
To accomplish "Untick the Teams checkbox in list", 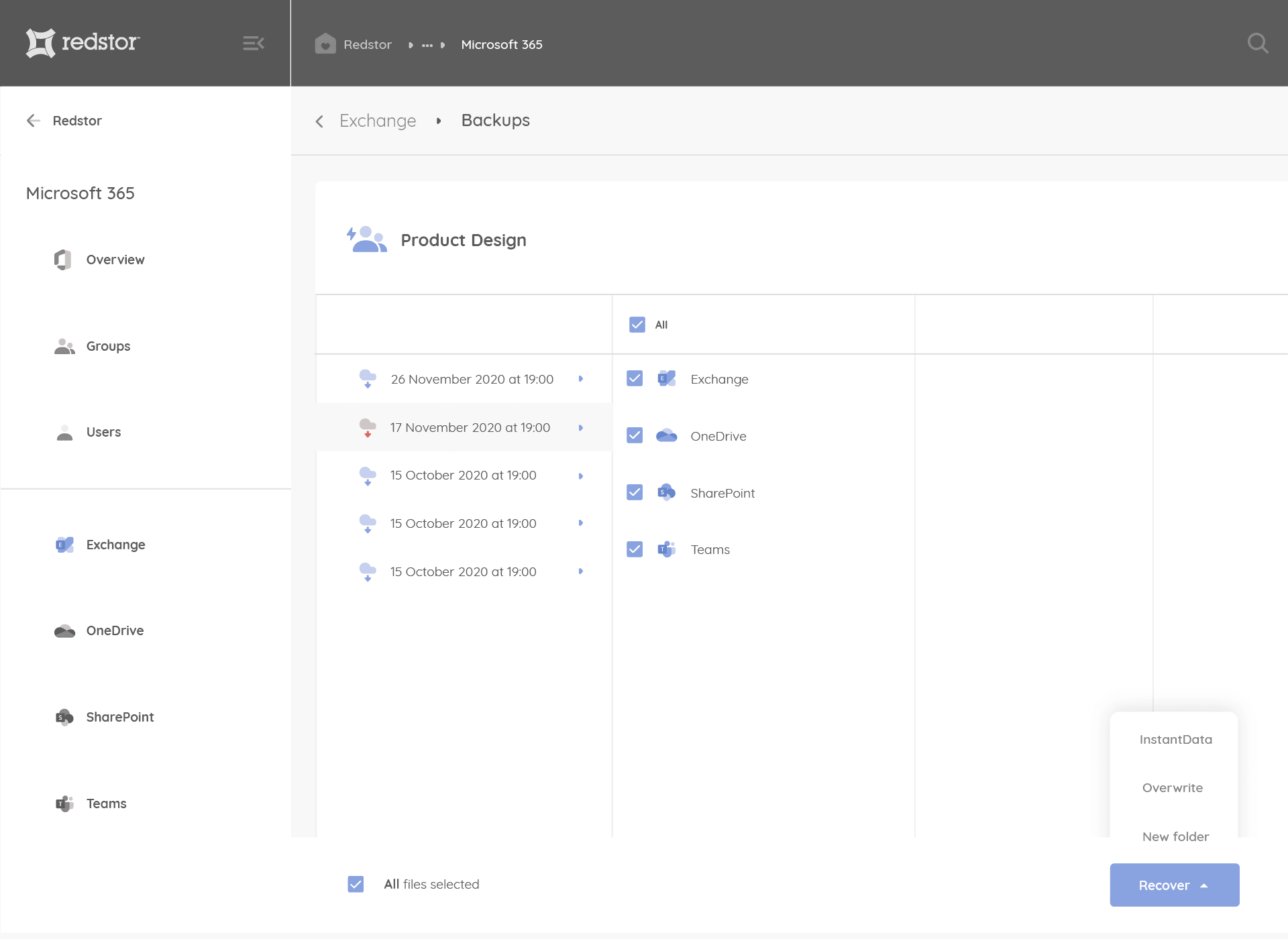I will (x=635, y=549).
